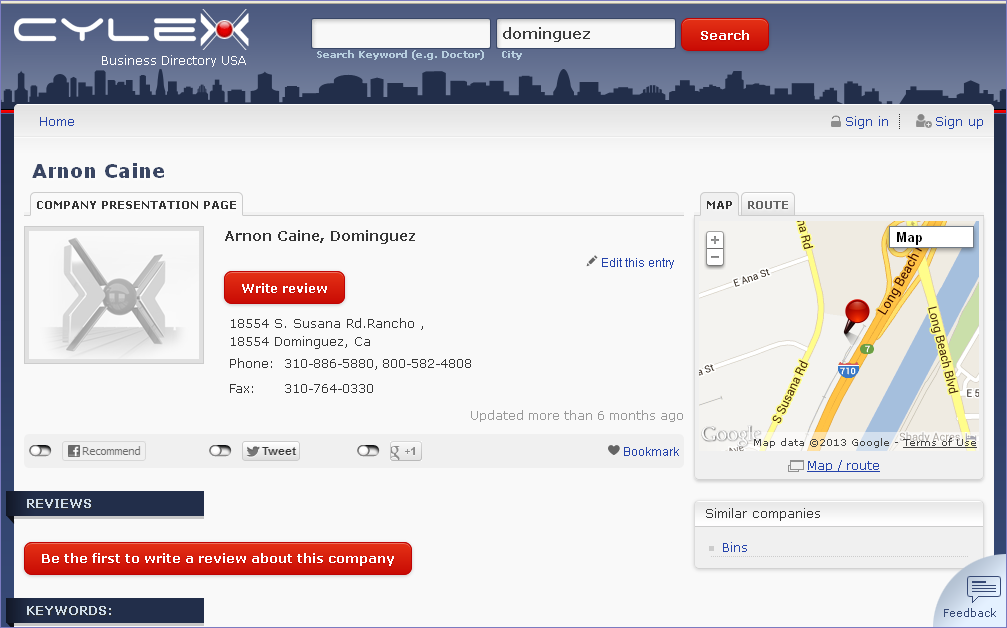
Task: Open the Map / route link
Action: (x=843, y=465)
